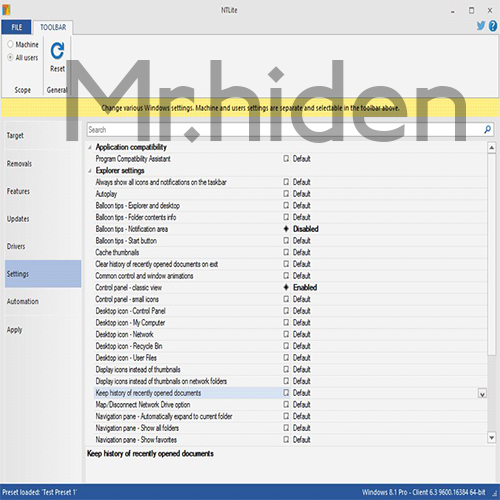
Task: Open dropdown for Keep history of recently opened documents
Action: click(x=482, y=393)
